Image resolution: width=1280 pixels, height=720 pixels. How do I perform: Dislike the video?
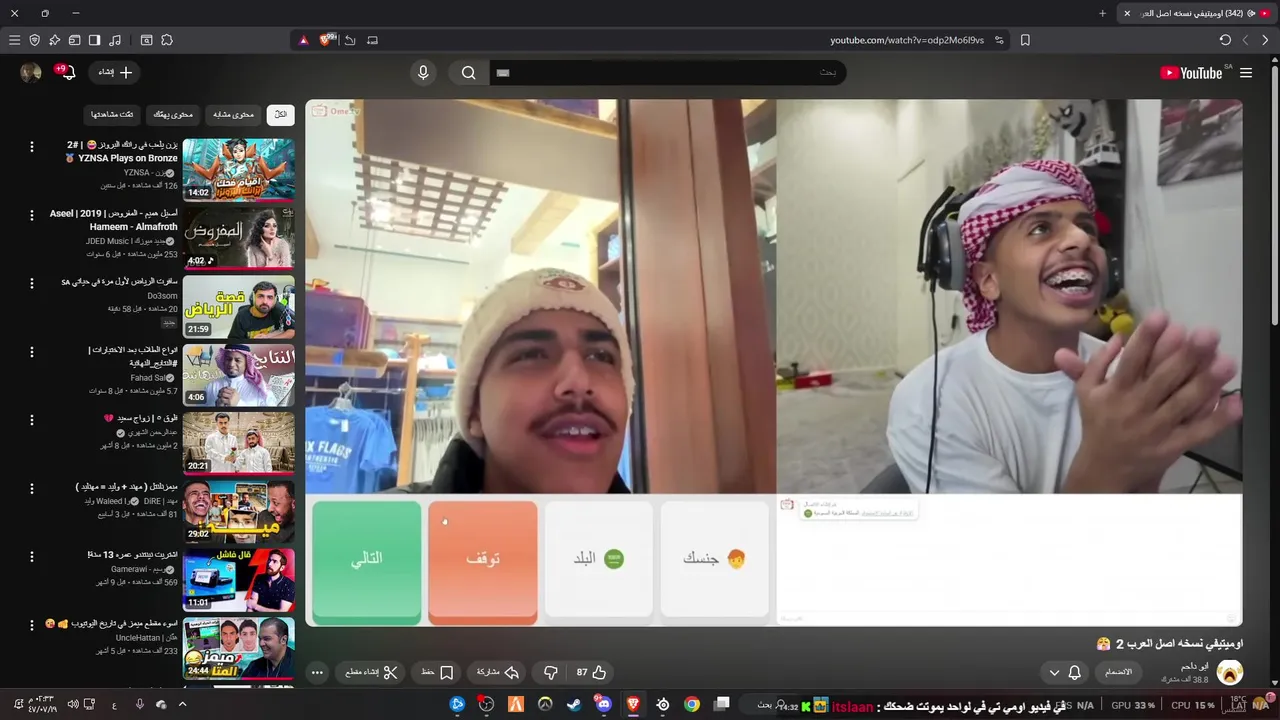[550, 672]
